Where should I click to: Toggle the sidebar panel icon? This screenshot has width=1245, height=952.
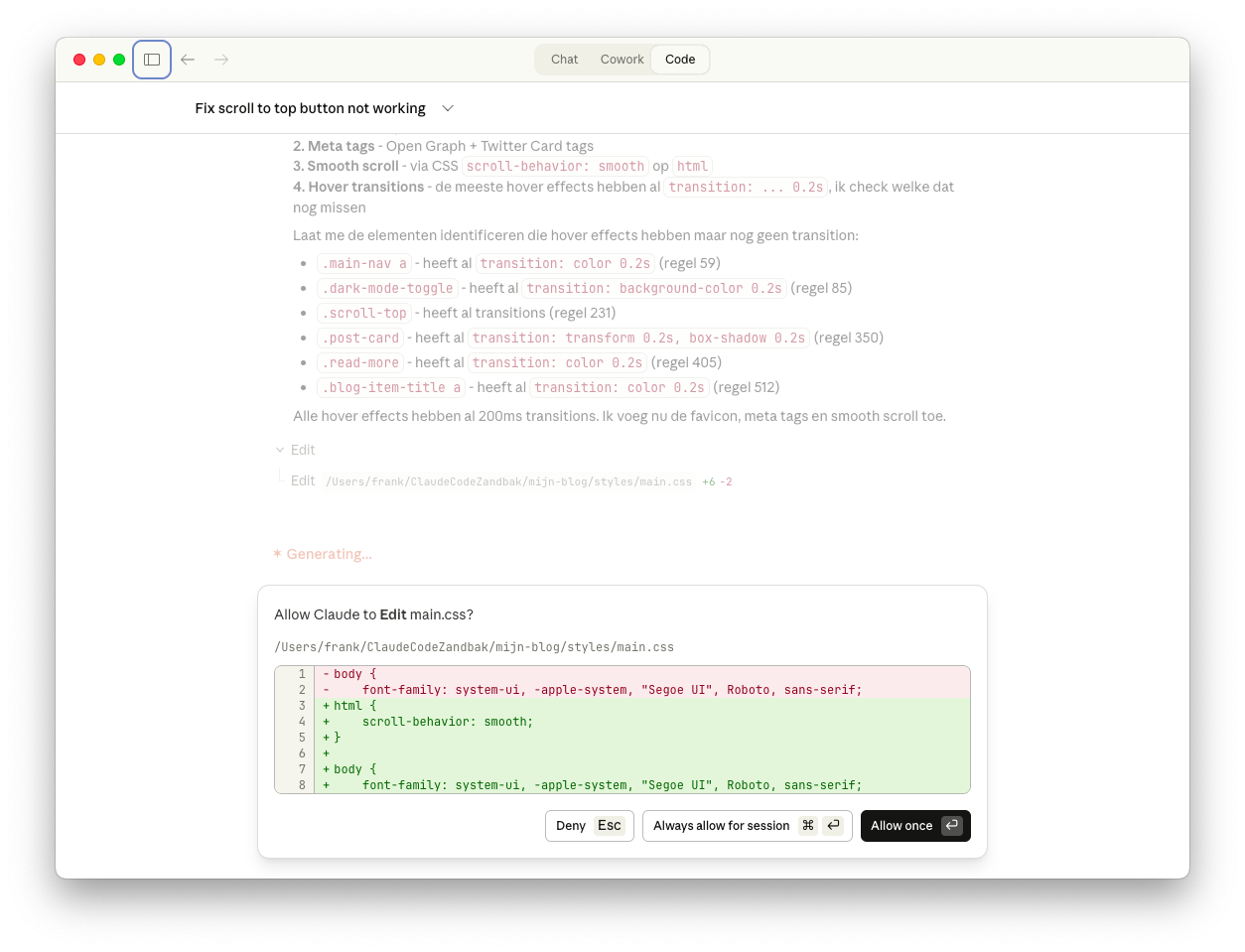(152, 60)
